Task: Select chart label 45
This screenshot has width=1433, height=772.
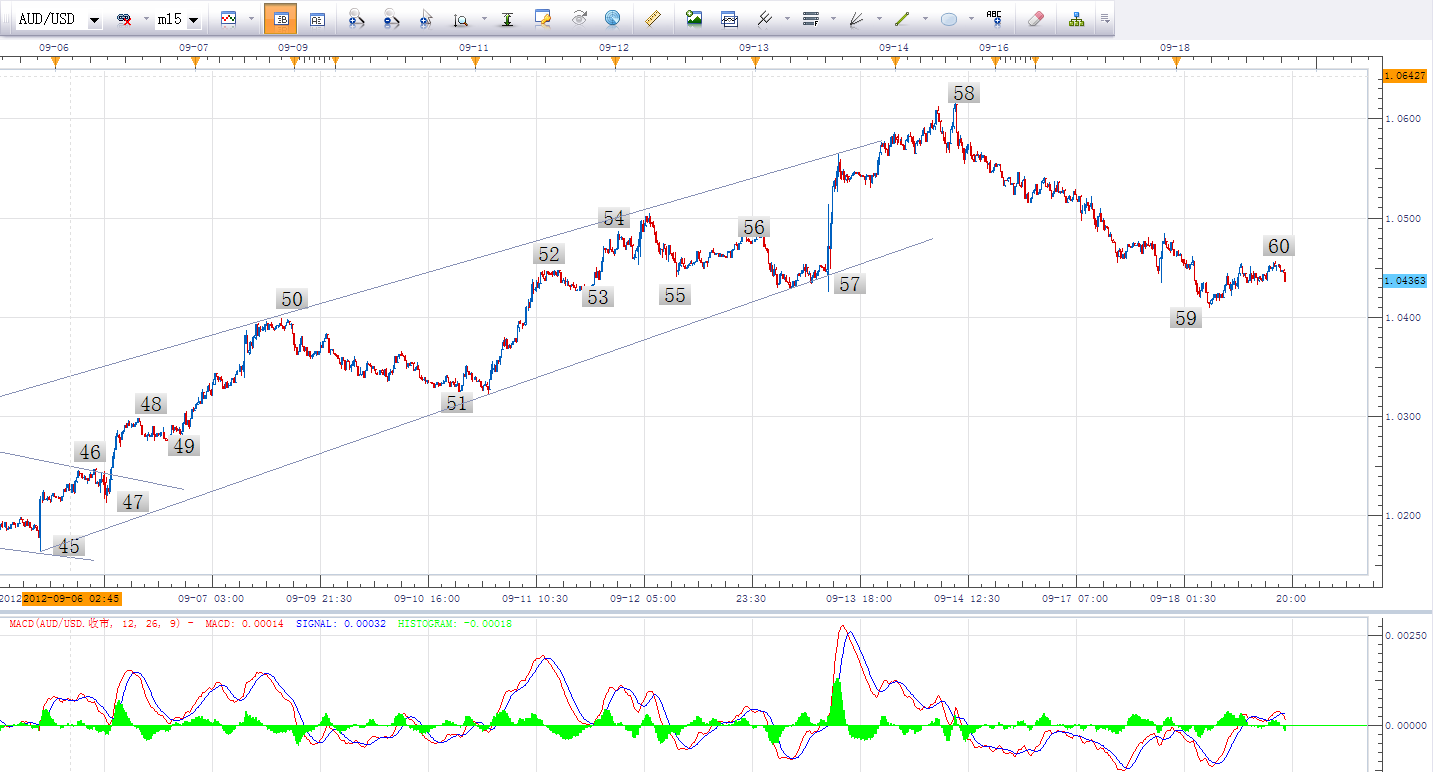Action: pyautogui.click(x=69, y=547)
